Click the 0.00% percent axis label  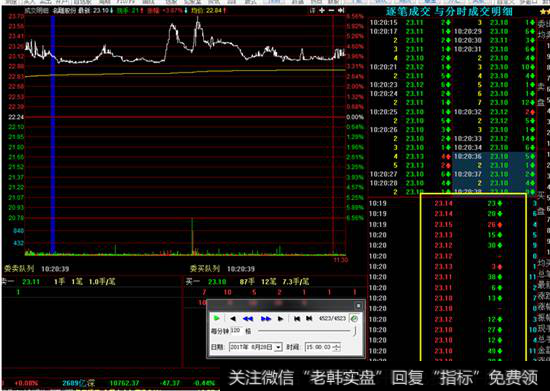[355, 117]
